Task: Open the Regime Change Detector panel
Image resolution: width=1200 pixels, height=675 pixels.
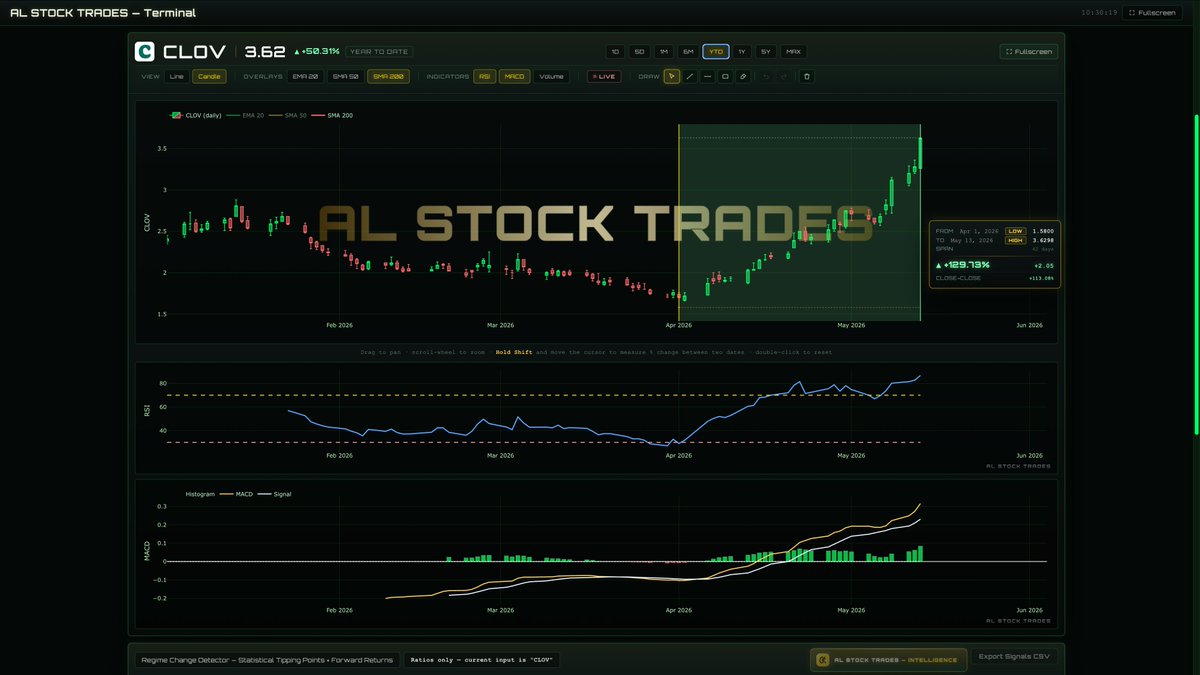Action: (x=267, y=660)
